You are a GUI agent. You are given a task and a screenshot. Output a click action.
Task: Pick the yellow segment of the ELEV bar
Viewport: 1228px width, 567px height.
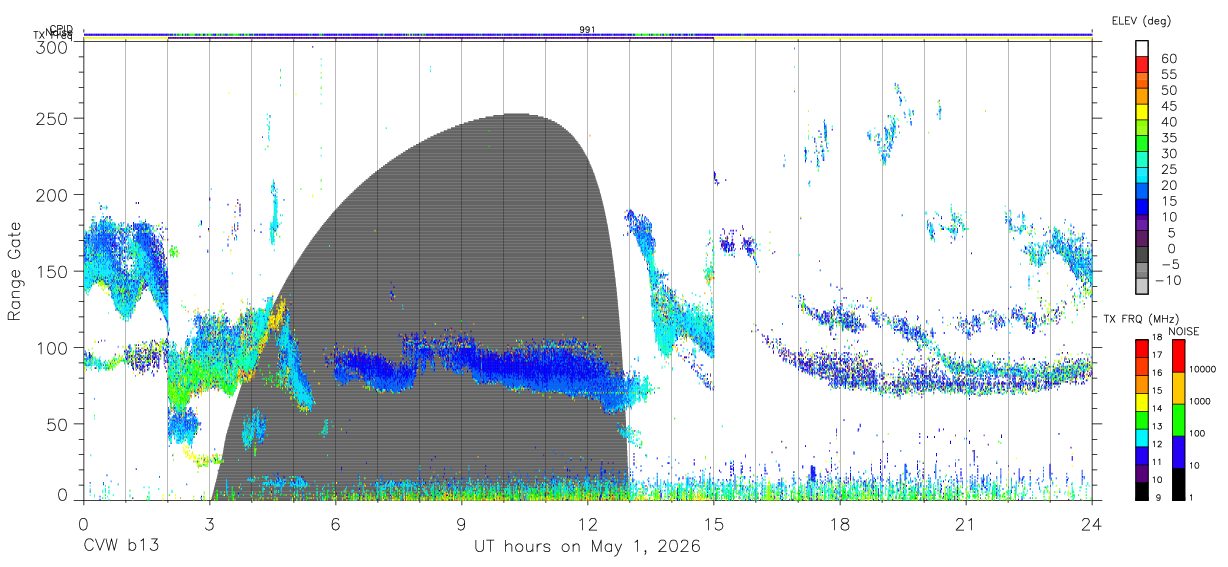pos(1142,112)
